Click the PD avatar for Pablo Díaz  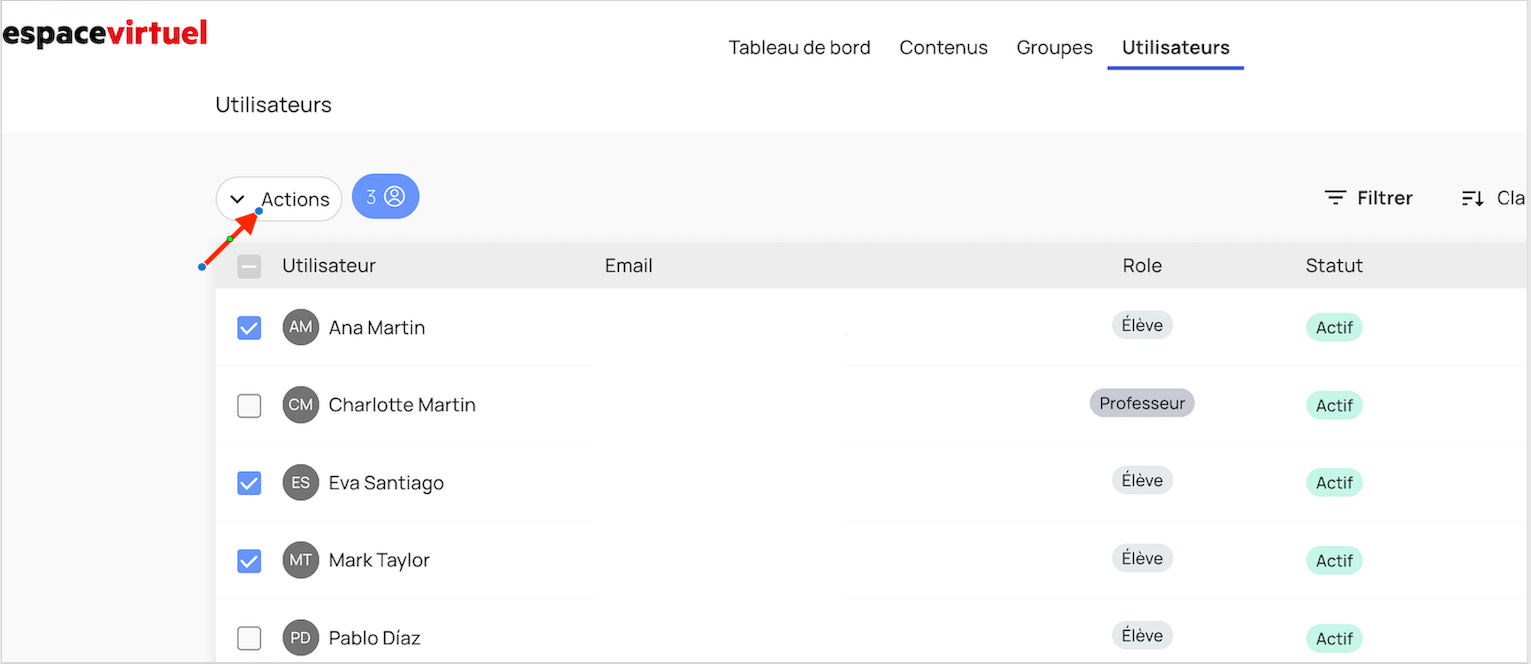[x=300, y=638]
